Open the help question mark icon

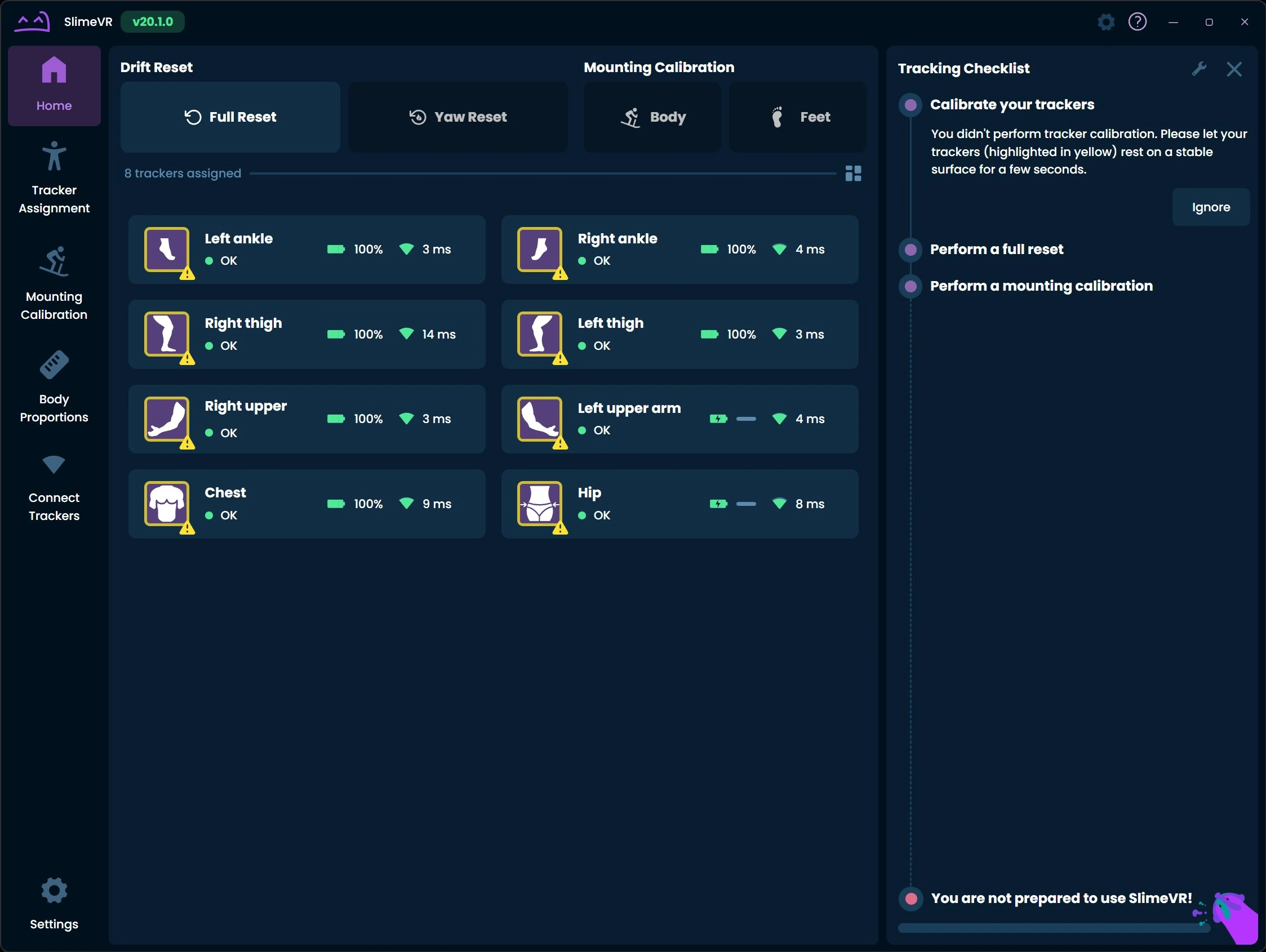[x=1137, y=22]
